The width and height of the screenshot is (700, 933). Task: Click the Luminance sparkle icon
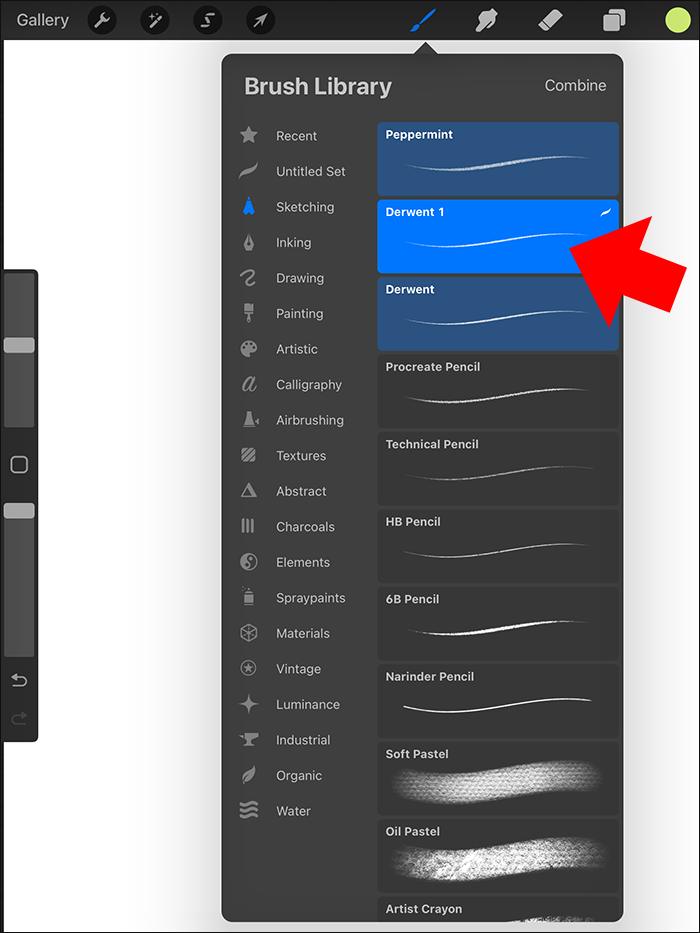[x=249, y=705]
